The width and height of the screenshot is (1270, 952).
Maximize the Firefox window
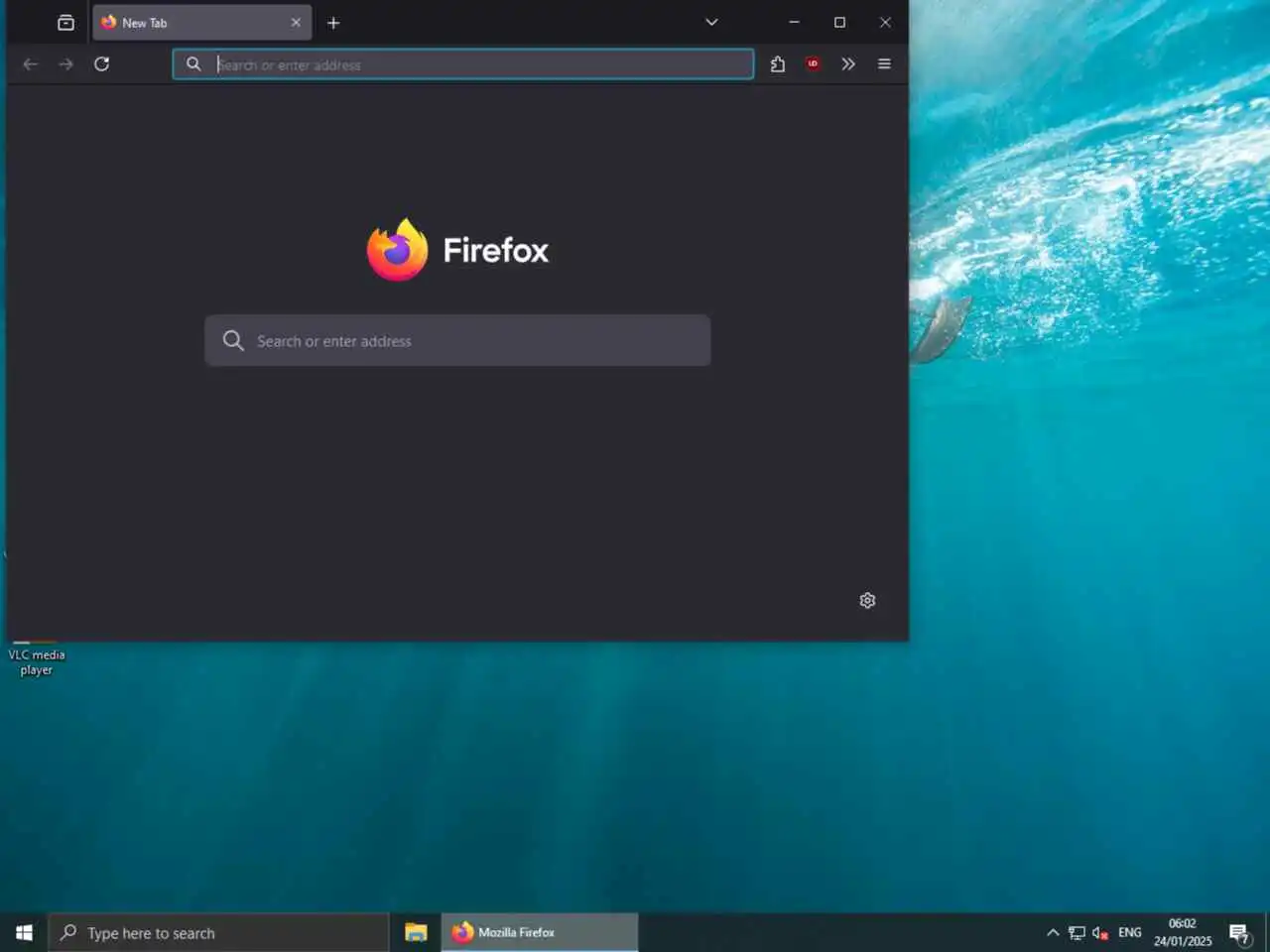839,22
